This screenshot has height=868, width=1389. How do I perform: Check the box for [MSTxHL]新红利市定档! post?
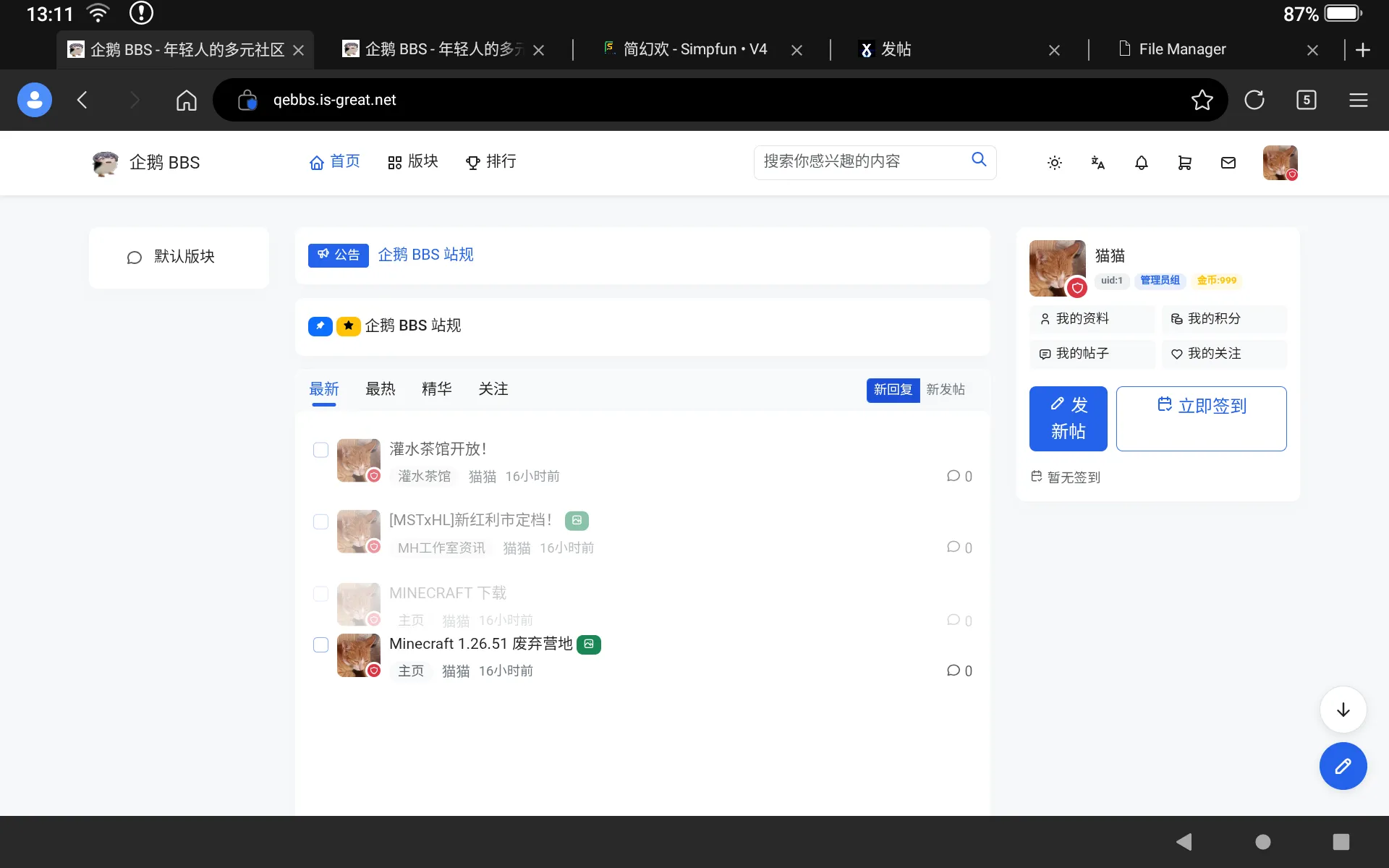click(320, 522)
